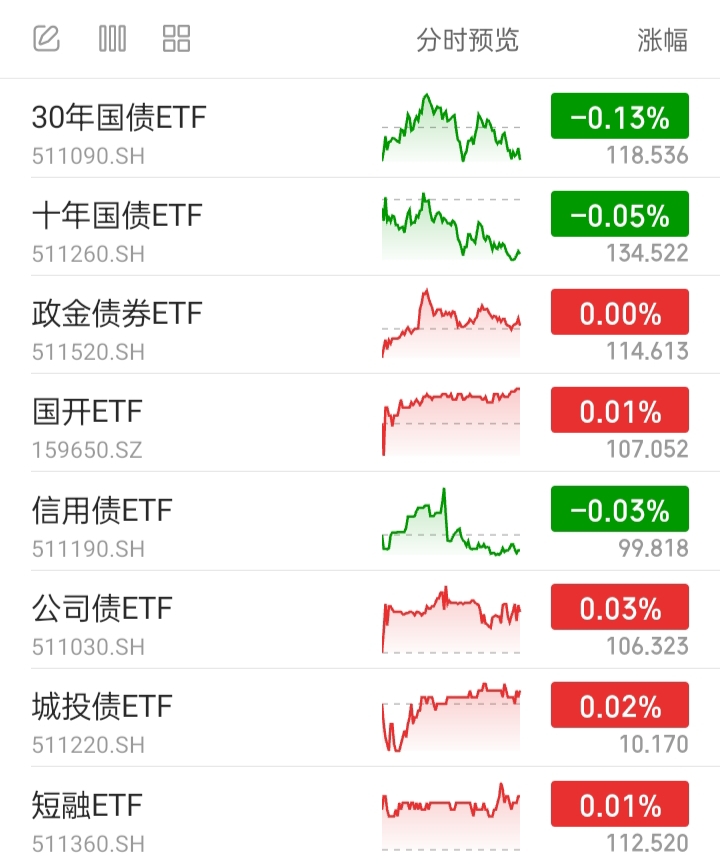Sort list by 涨幅 column header
This screenshot has height=864, width=720.
(x=662, y=40)
